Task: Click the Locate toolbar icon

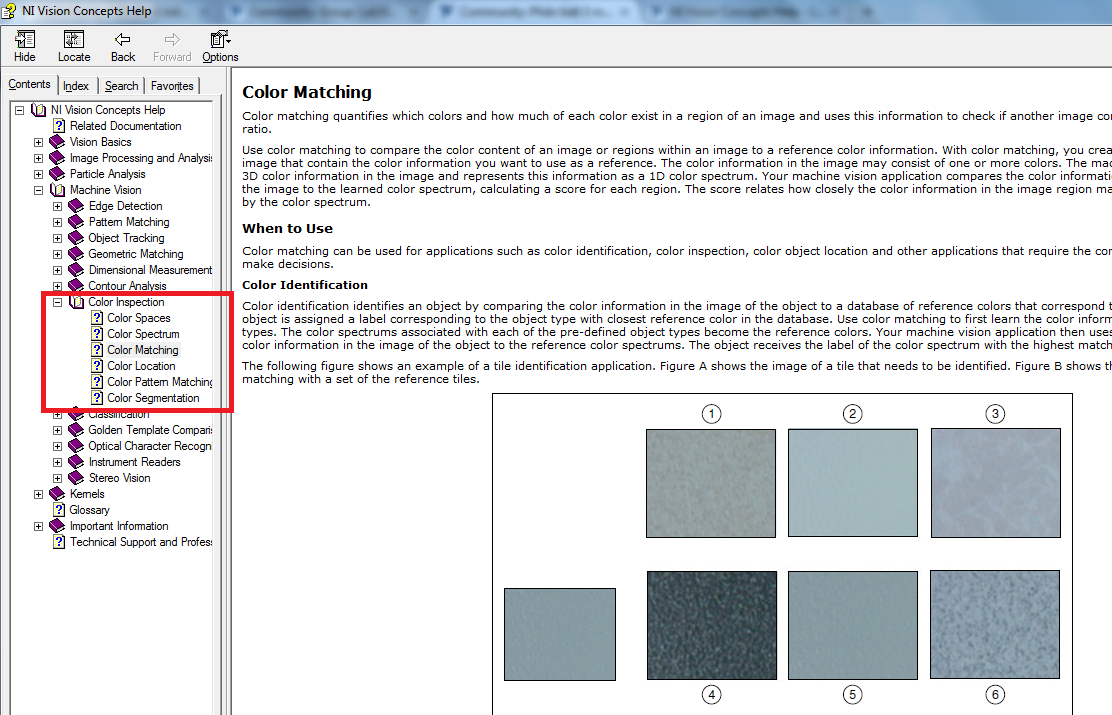Action: coord(74,39)
